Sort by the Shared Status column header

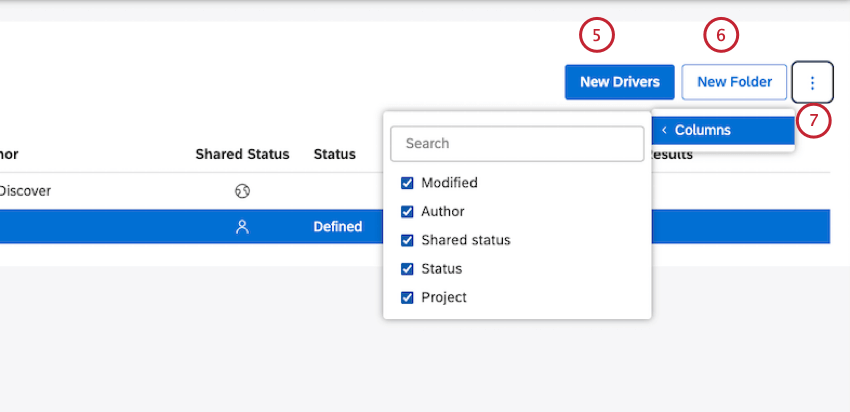click(242, 154)
